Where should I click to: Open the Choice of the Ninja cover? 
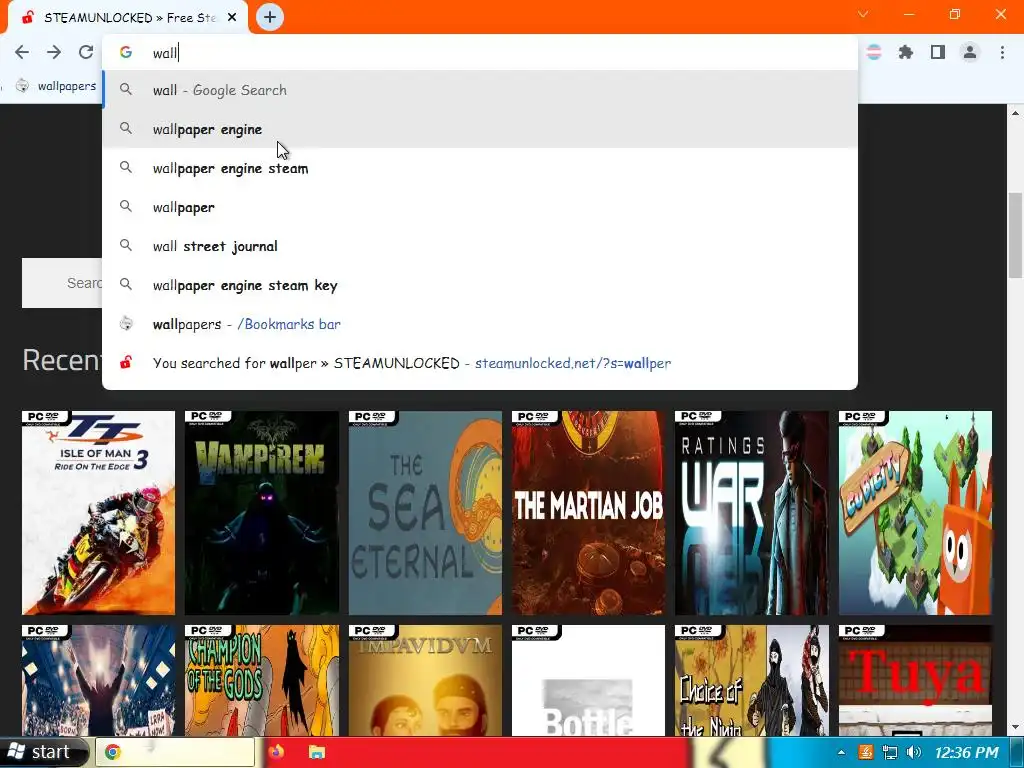[752, 680]
